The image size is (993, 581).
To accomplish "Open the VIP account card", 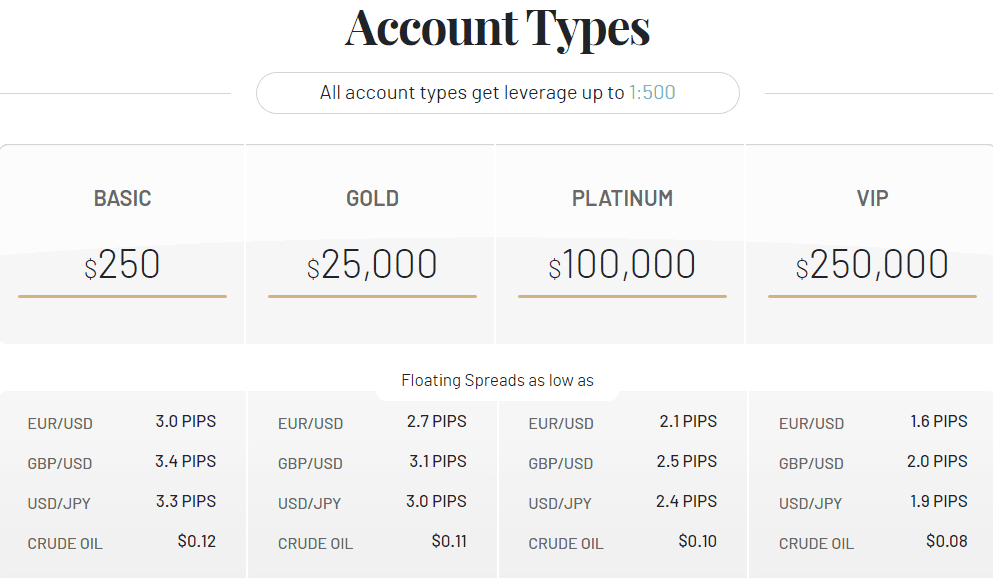I will pyautogui.click(x=870, y=245).
